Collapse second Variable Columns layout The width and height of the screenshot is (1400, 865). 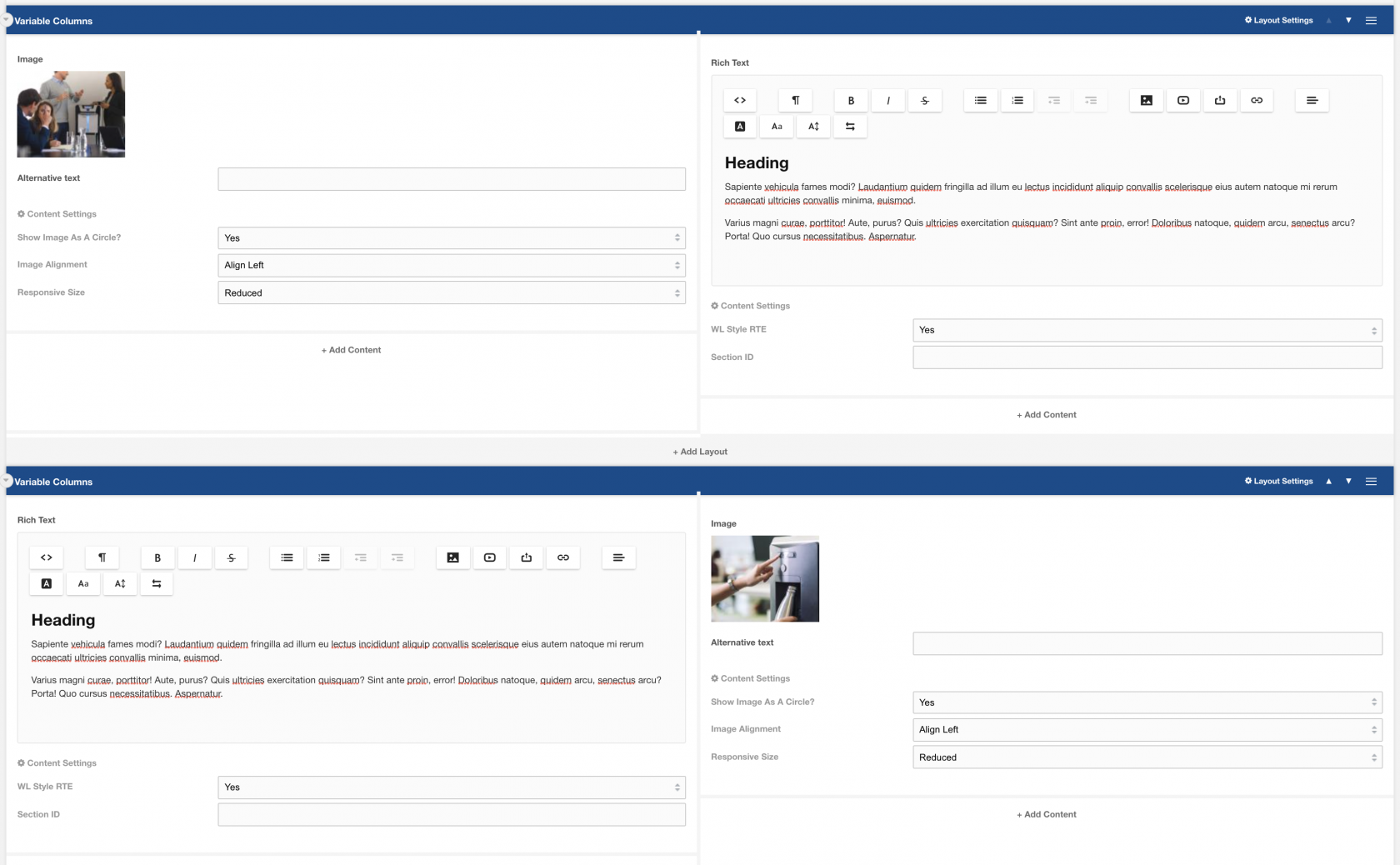pos(7,480)
